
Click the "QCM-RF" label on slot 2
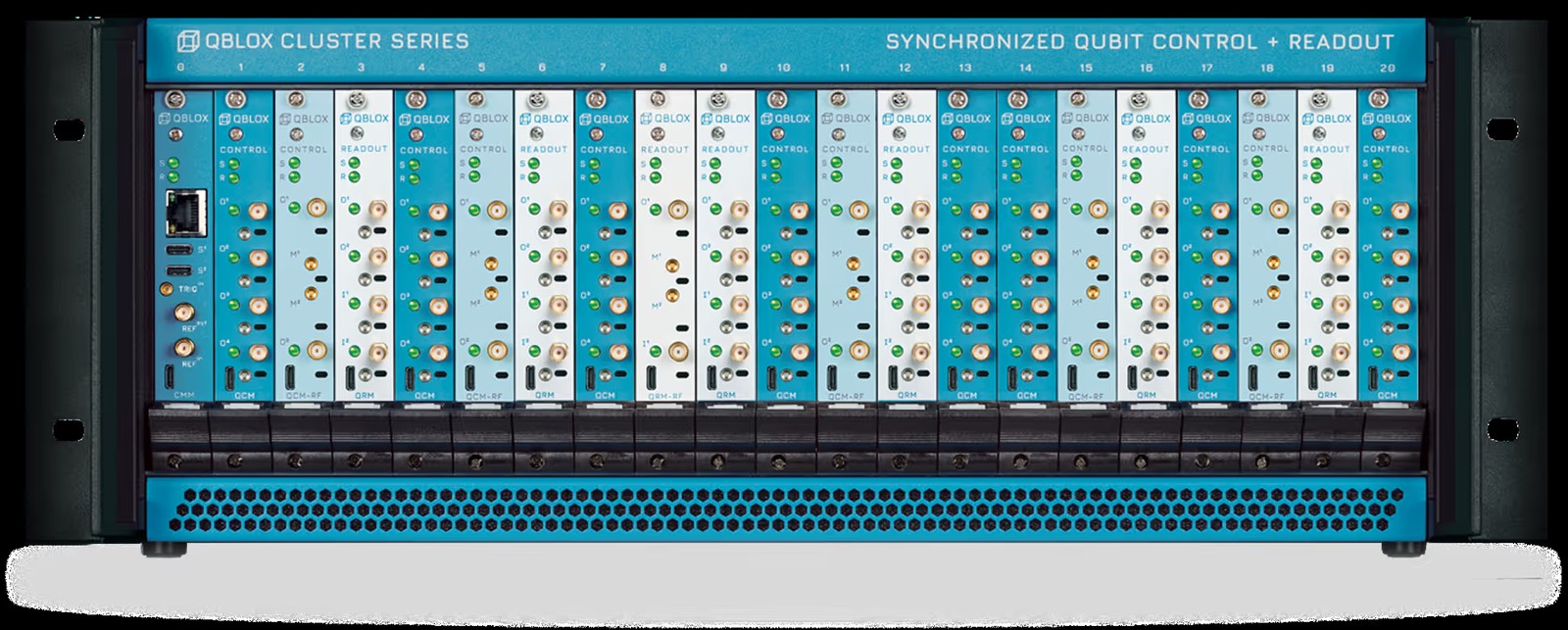click(x=303, y=396)
